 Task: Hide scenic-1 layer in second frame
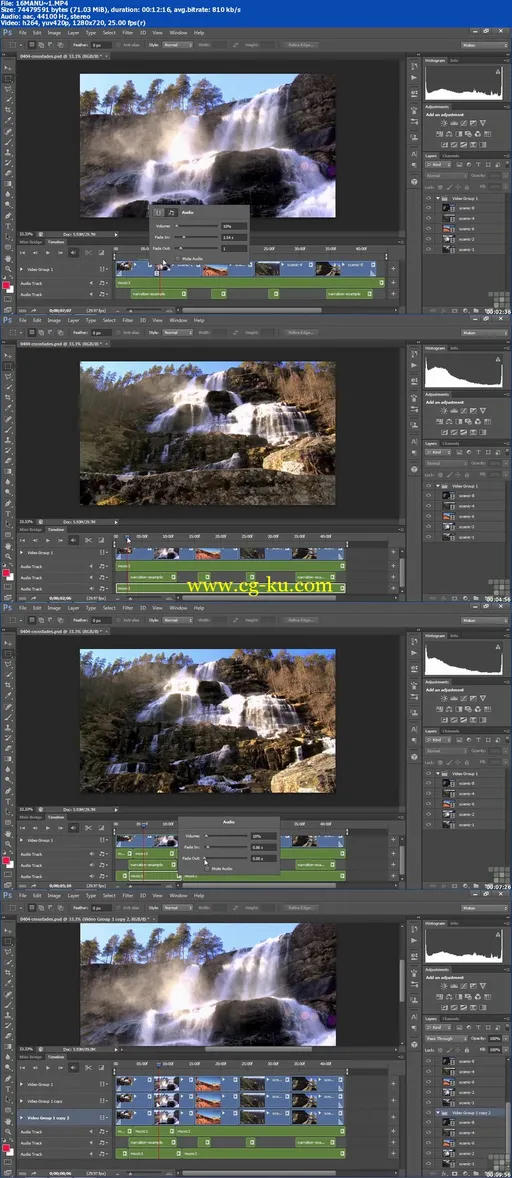click(428, 537)
